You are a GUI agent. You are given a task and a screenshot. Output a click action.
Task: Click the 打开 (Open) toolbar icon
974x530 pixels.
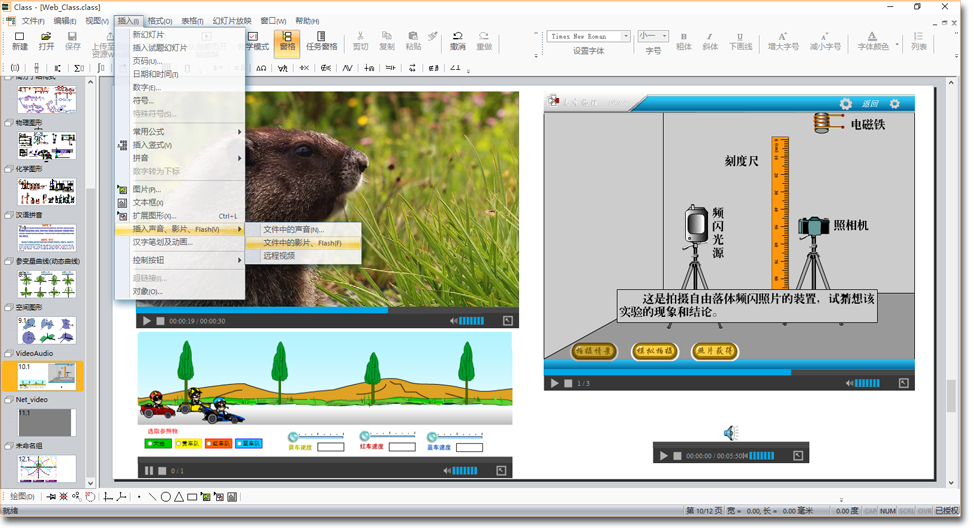(x=46, y=40)
